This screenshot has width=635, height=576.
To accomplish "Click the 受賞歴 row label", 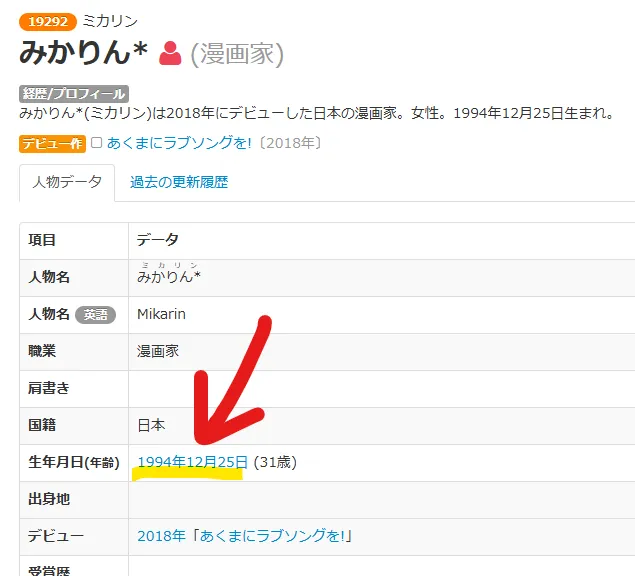I will point(49,571).
